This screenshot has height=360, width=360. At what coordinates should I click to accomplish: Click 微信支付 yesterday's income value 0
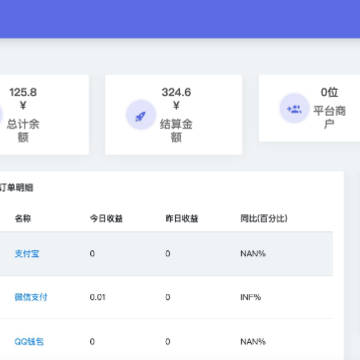[x=168, y=297]
